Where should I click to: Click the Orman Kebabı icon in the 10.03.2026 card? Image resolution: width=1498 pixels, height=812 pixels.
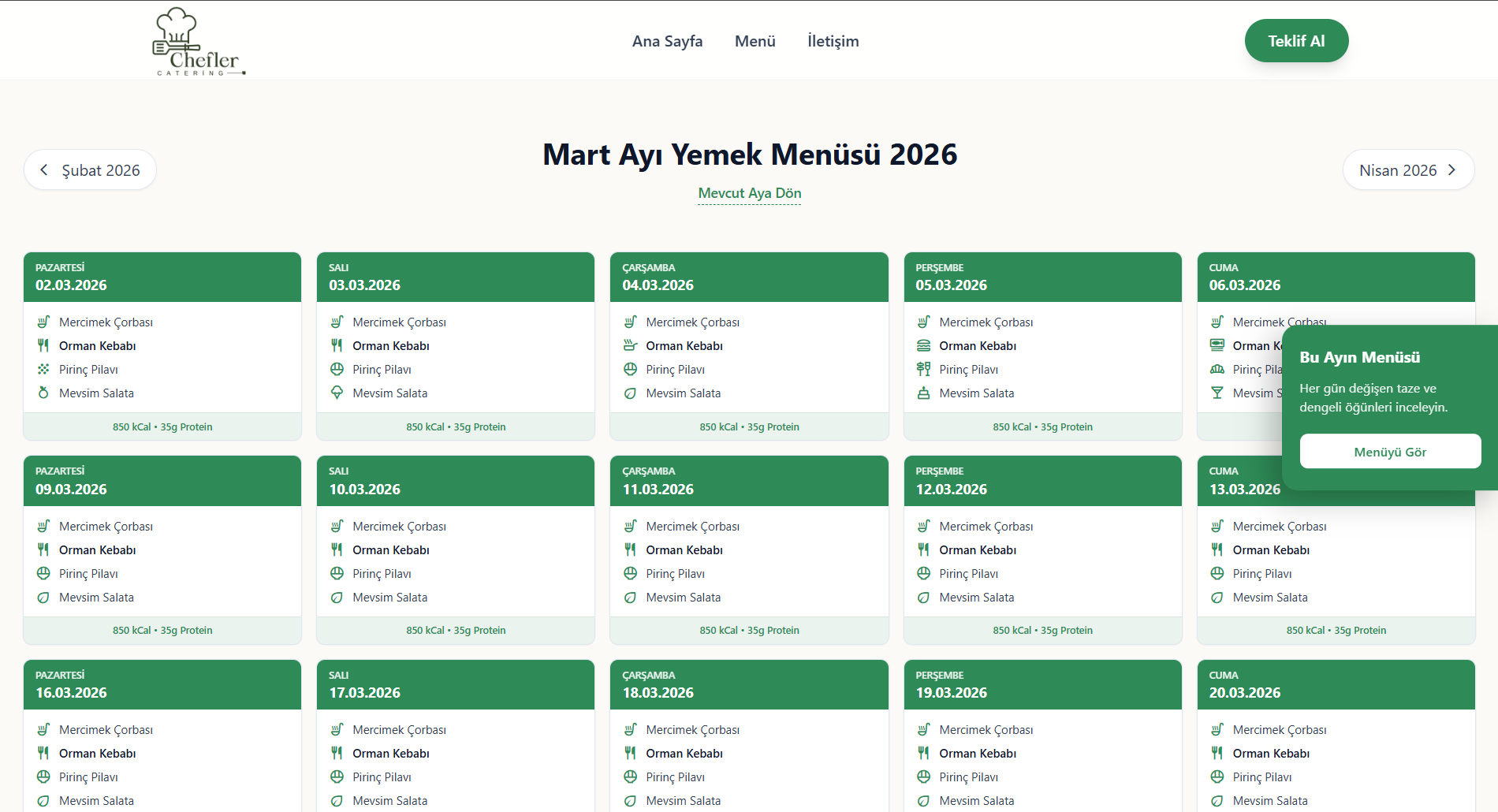tap(337, 549)
